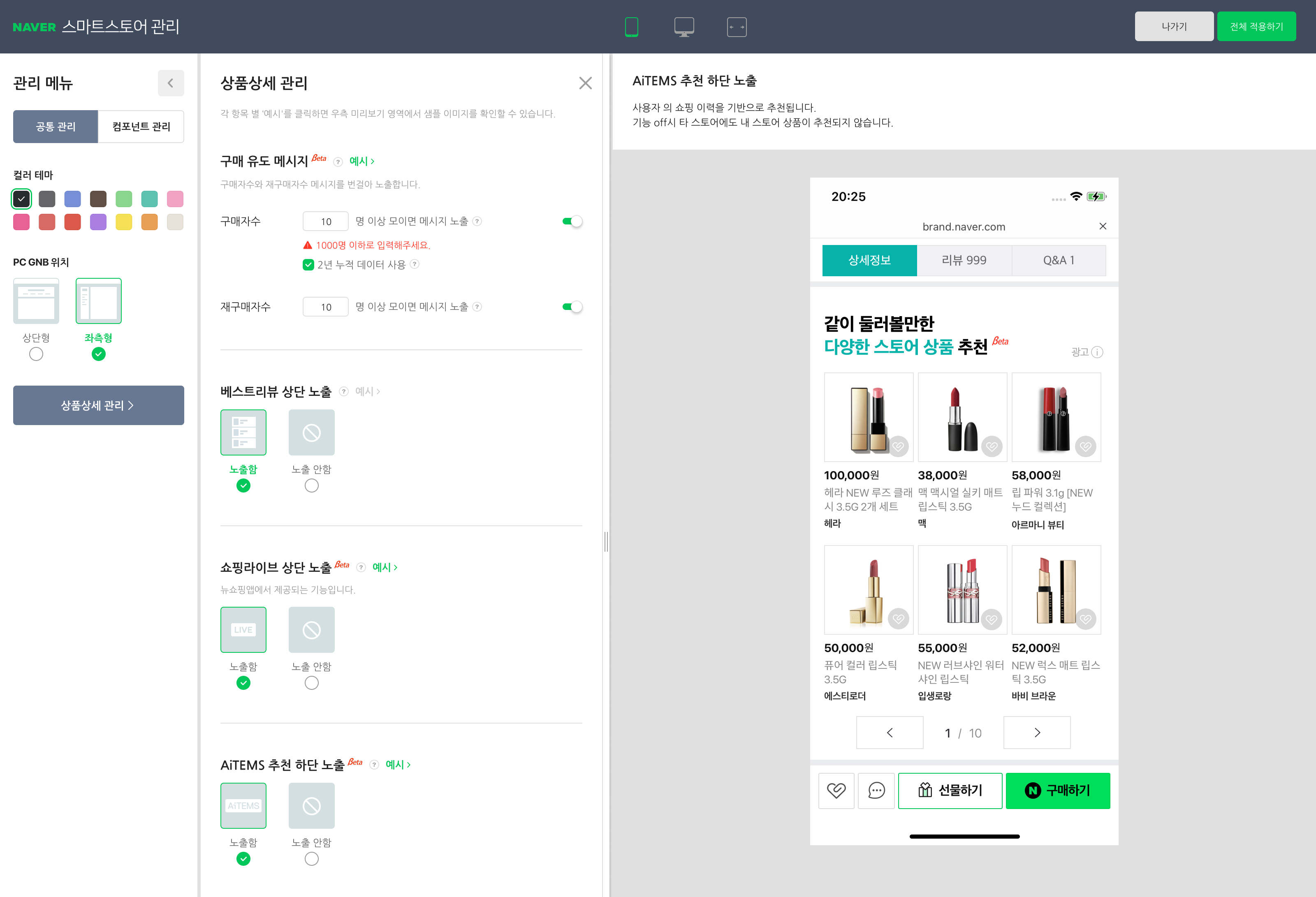The width and height of the screenshot is (1316, 897).
Task: Tap the 선물하기 button
Action: click(950, 791)
